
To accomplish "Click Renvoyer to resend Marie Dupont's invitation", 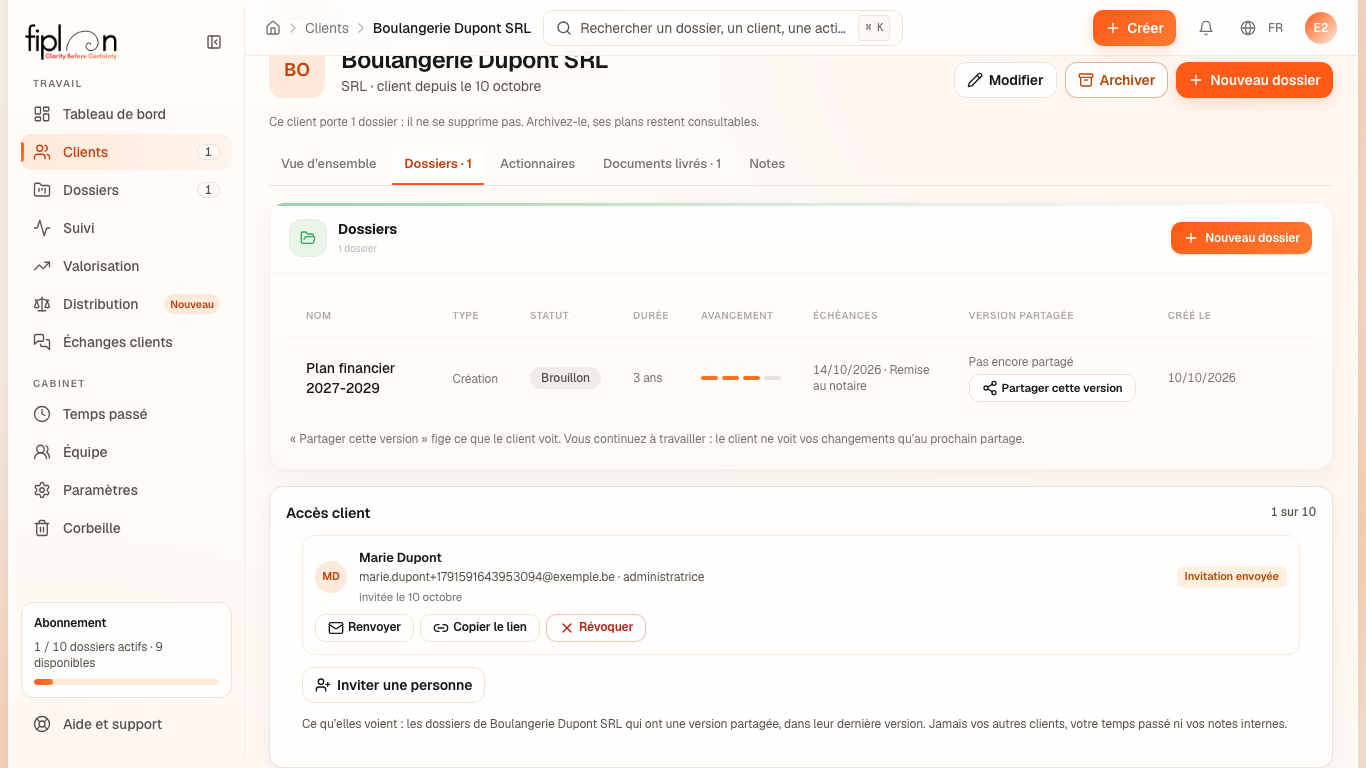I will pyautogui.click(x=364, y=628).
